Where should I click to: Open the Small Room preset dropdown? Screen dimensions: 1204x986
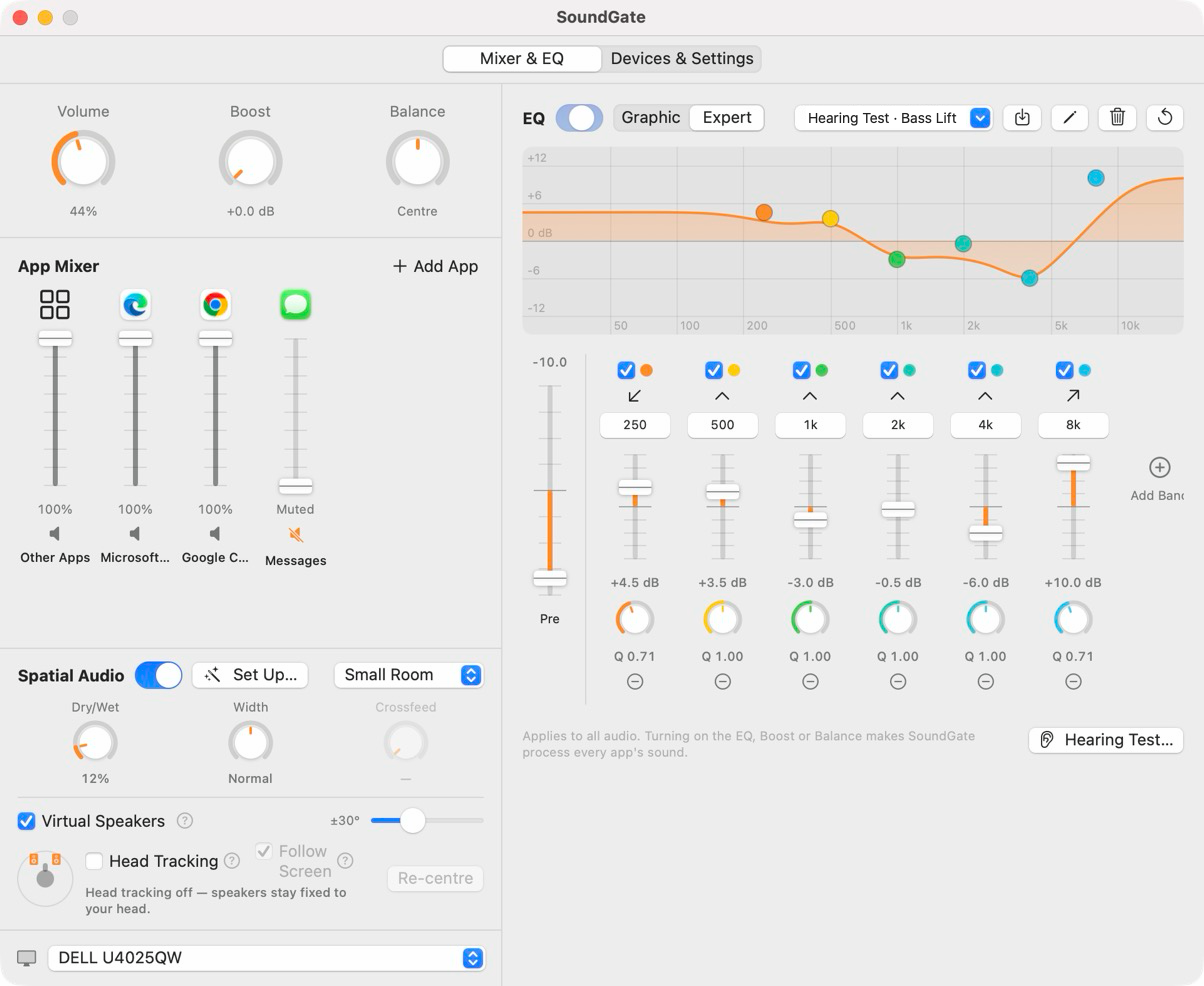tap(409, 675)
